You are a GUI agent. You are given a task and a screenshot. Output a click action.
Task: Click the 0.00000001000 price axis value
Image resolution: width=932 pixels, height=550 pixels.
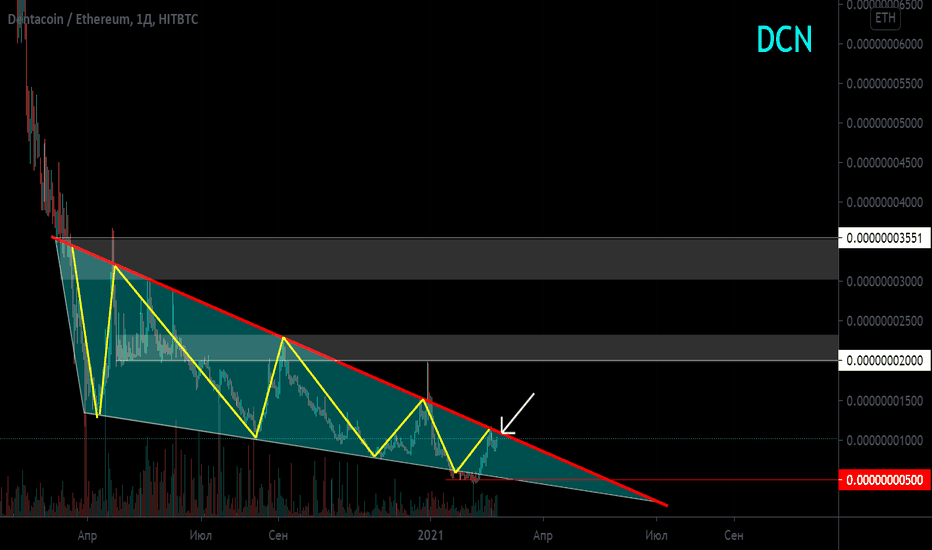pyautogui.click(x=884, y=441)
